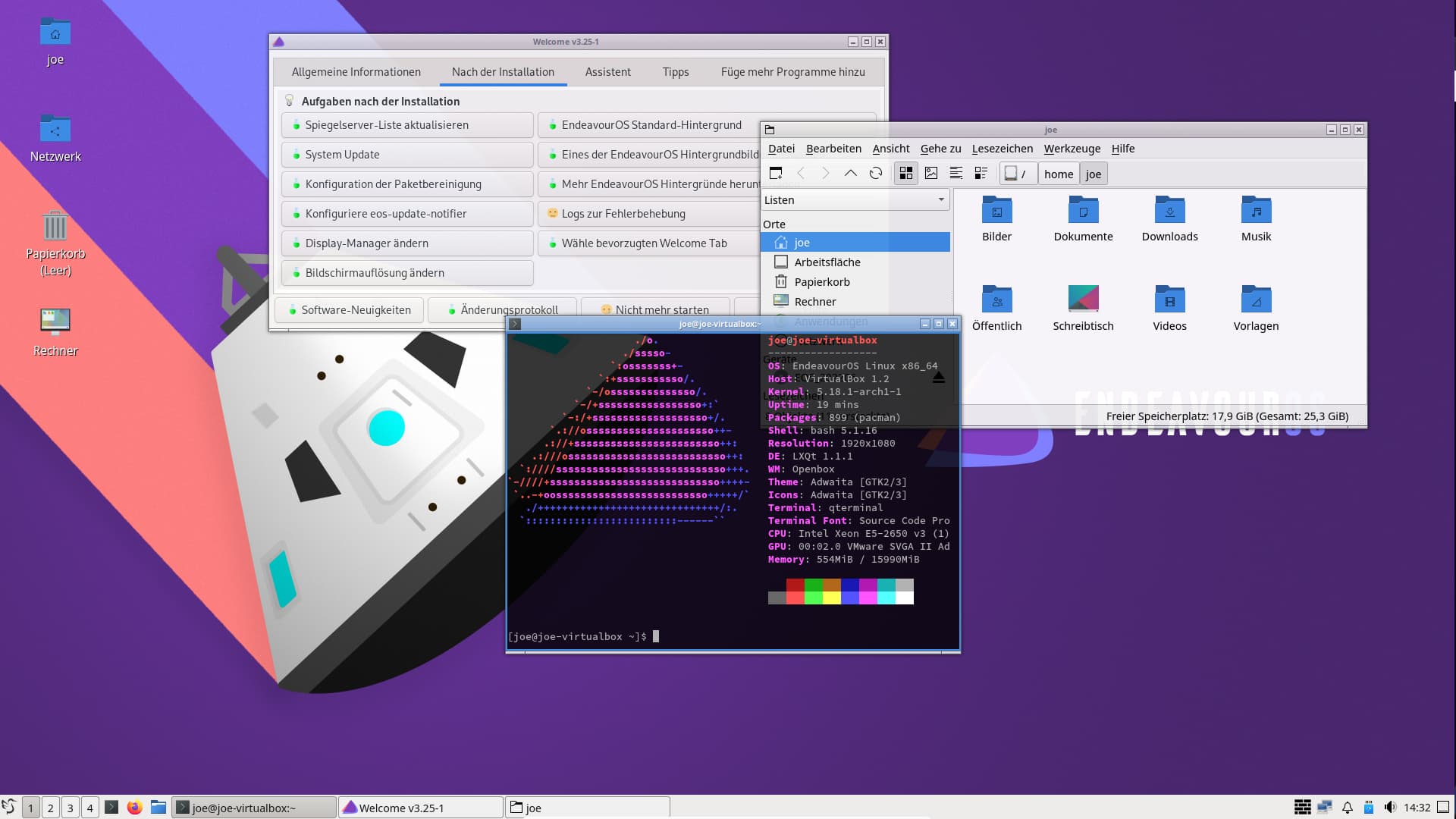Image resolution: width=1456 pixels, height=819 pixels.
Task: Select the joe home desktop icon
Action: point(55,42)
